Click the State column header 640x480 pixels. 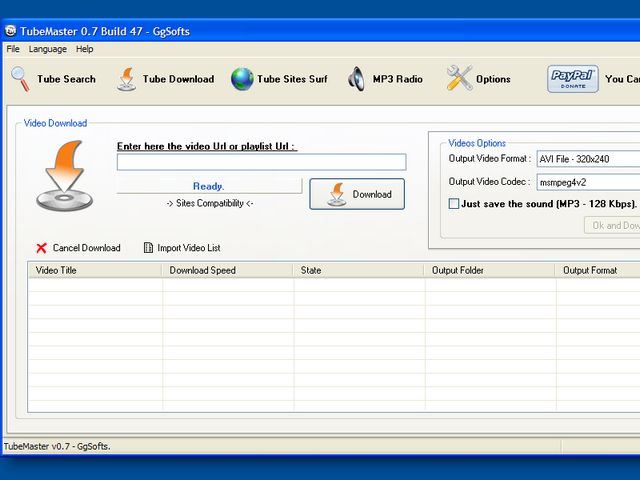click(x=359, y=270)
